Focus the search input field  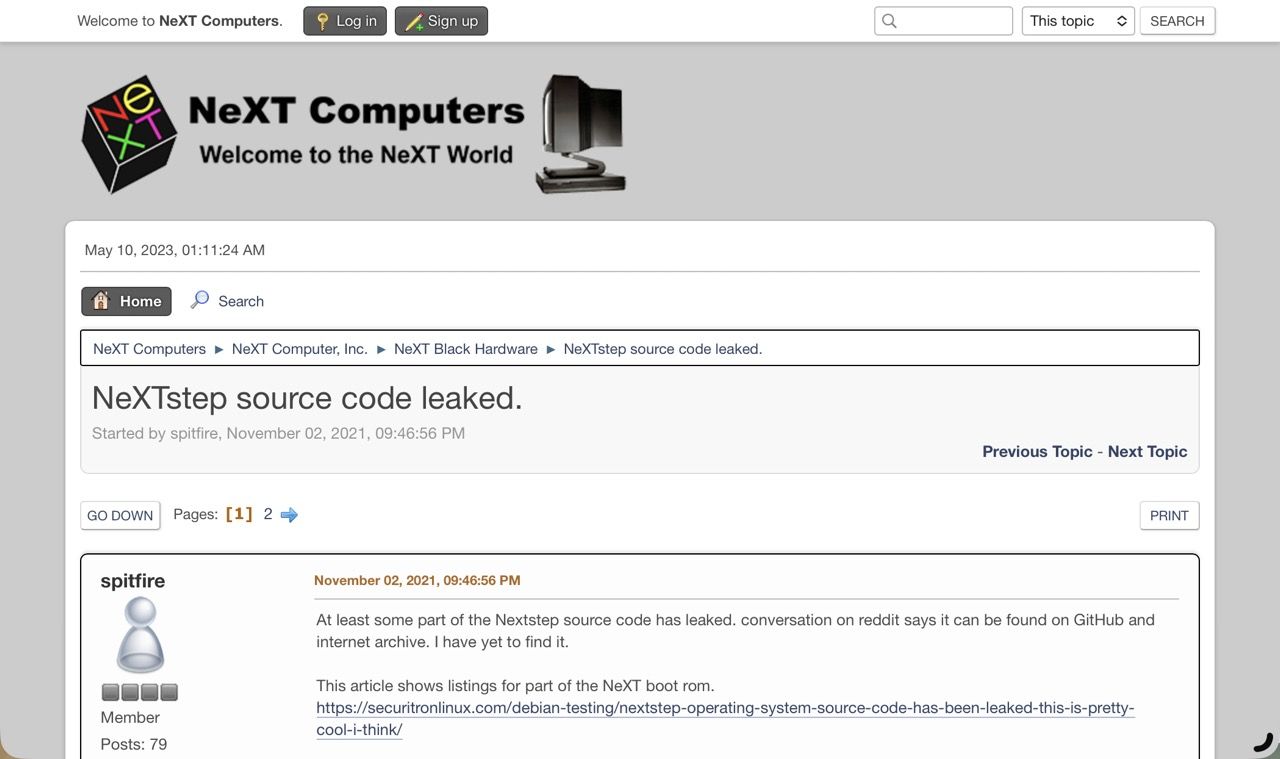point(943,21)
